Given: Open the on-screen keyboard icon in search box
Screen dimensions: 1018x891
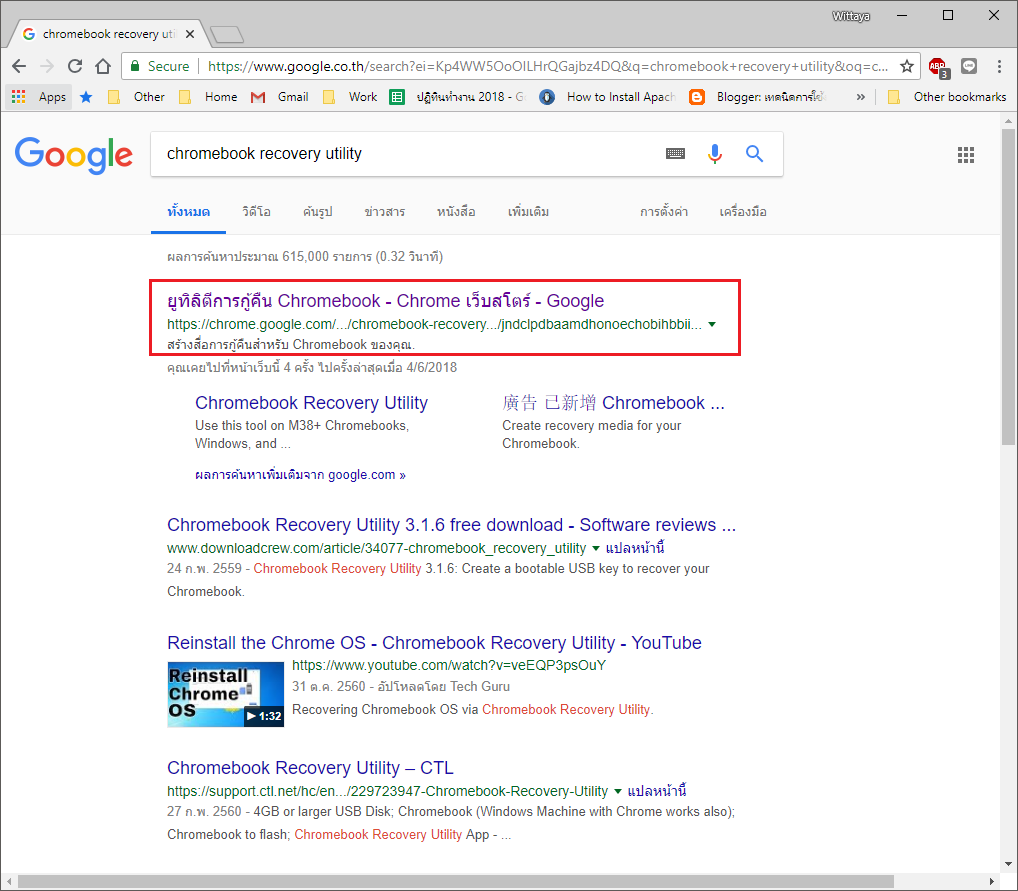Looking at the screenshot, I should pyautogui.click(x=675, y=153).
